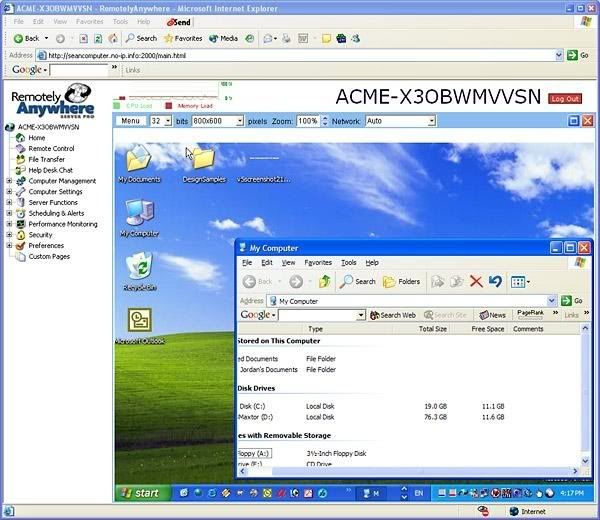Open the Help Desk Chat item
This screenshot has width=600, height=520.
49,170
